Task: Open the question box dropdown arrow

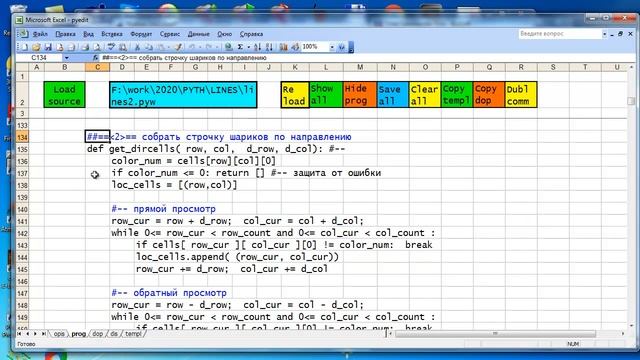Action: pos(604,34)
